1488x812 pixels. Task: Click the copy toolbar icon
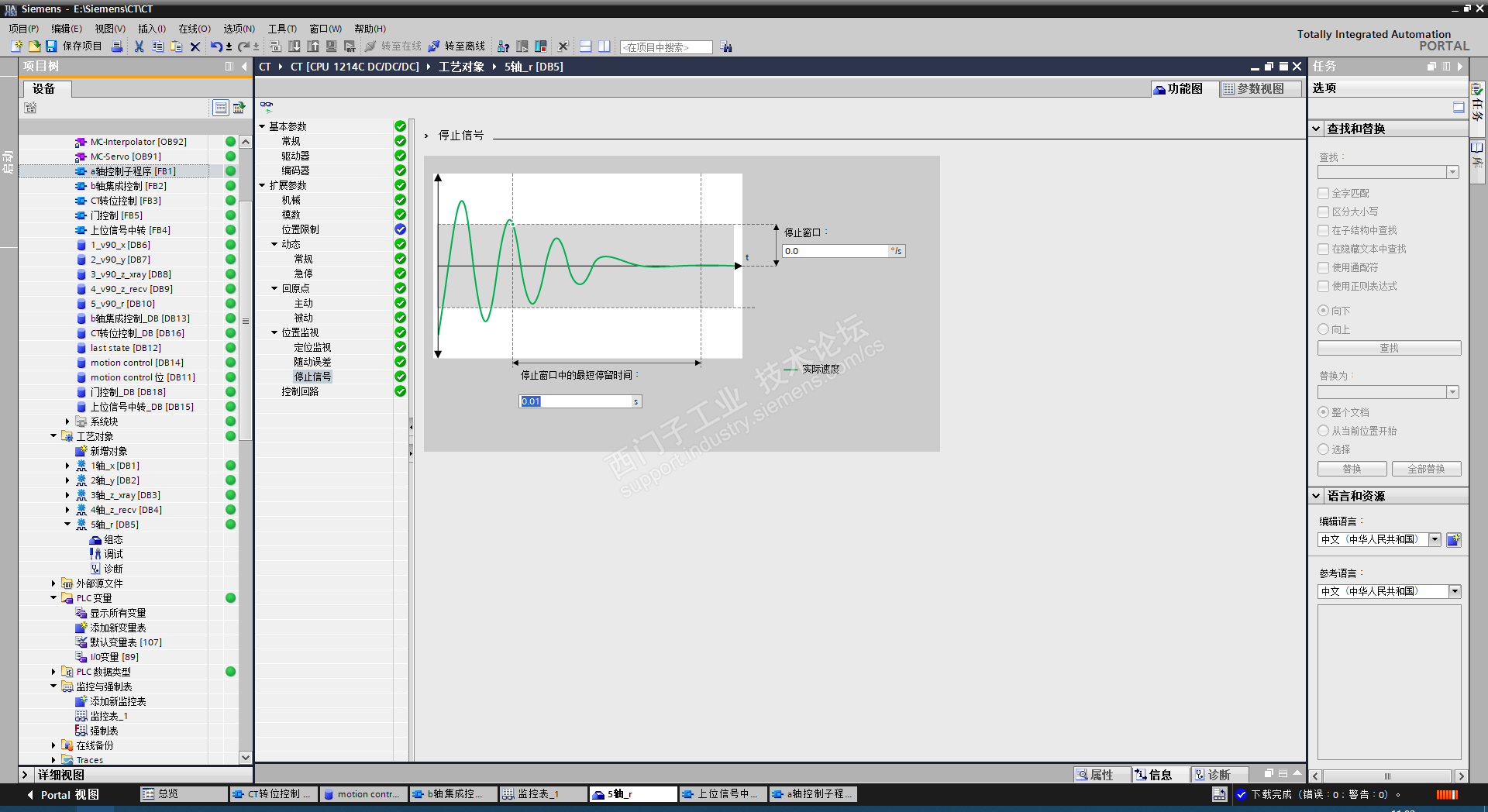157,46
